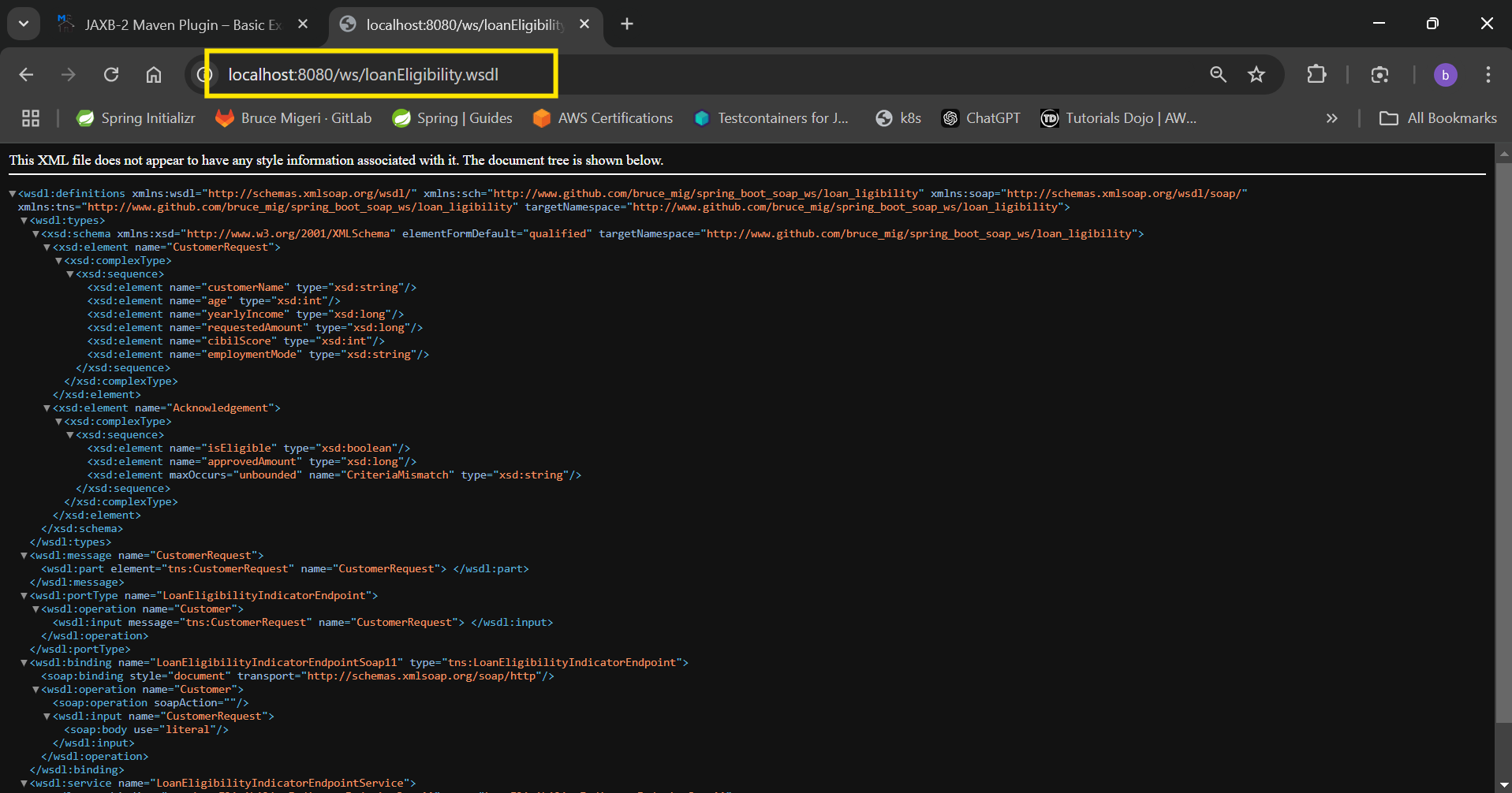Image resolution: width=1512 pixels, height=793 pixels.
Task: Restore down the browser window
Action: [x=1432, y=24]
